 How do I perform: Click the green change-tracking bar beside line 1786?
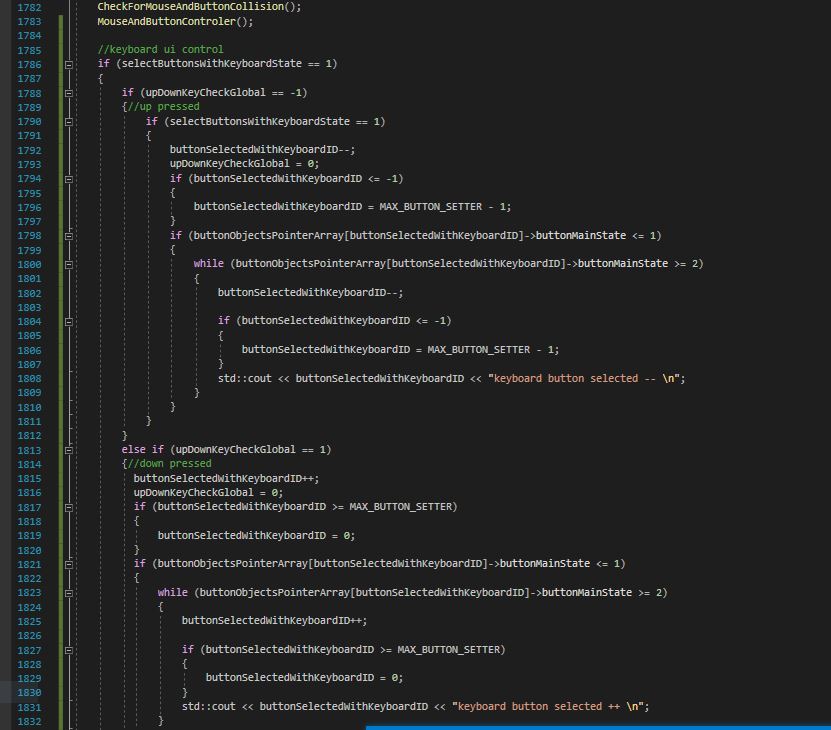tap(59, 64)
